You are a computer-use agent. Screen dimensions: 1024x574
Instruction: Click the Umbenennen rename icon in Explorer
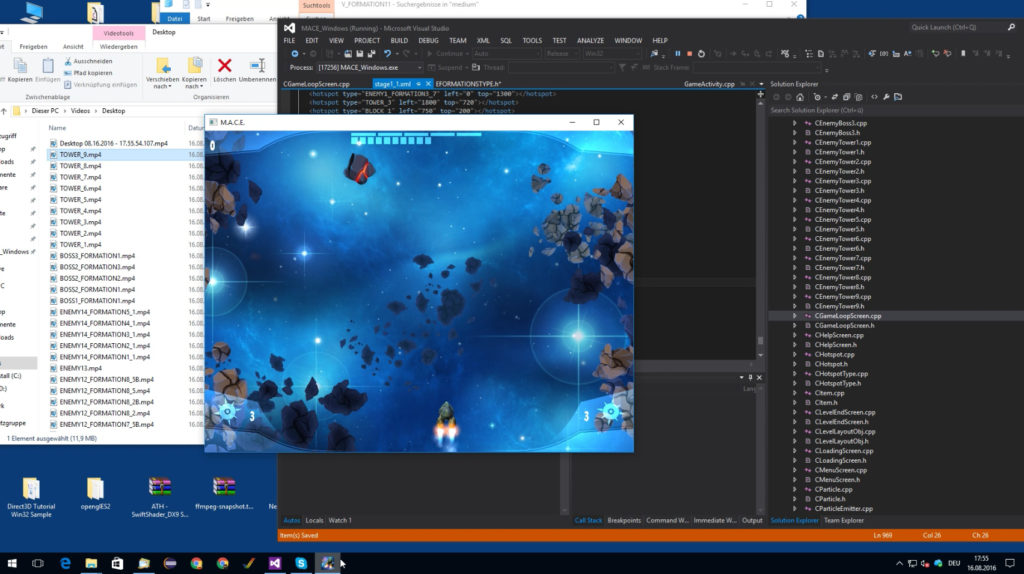pyautogui.click(x=257, y=65)
